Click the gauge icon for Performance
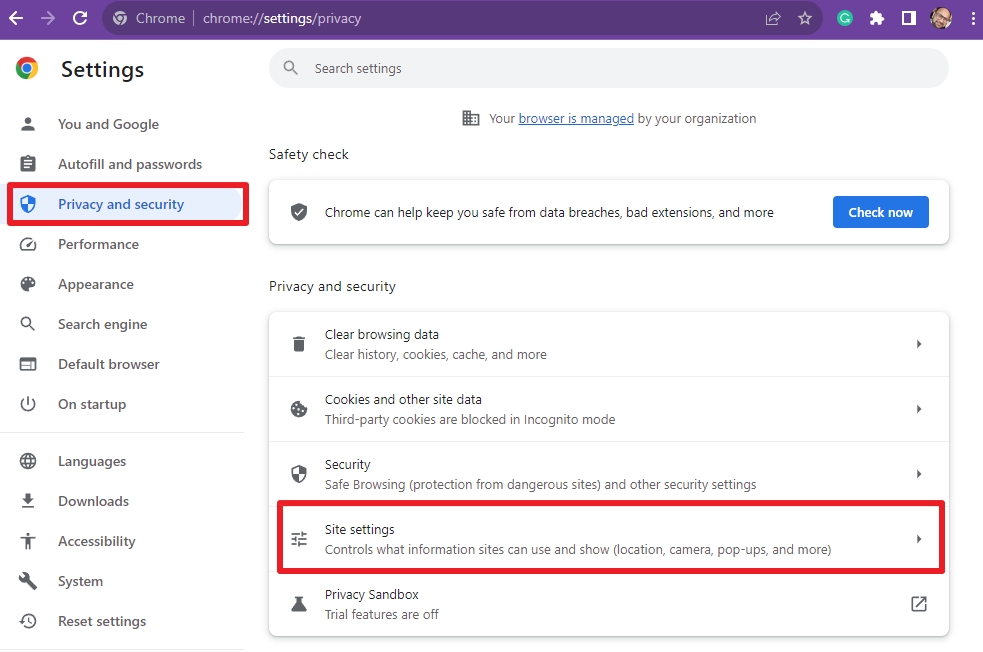Screen dimensions: 983x652 pos(28,244)
